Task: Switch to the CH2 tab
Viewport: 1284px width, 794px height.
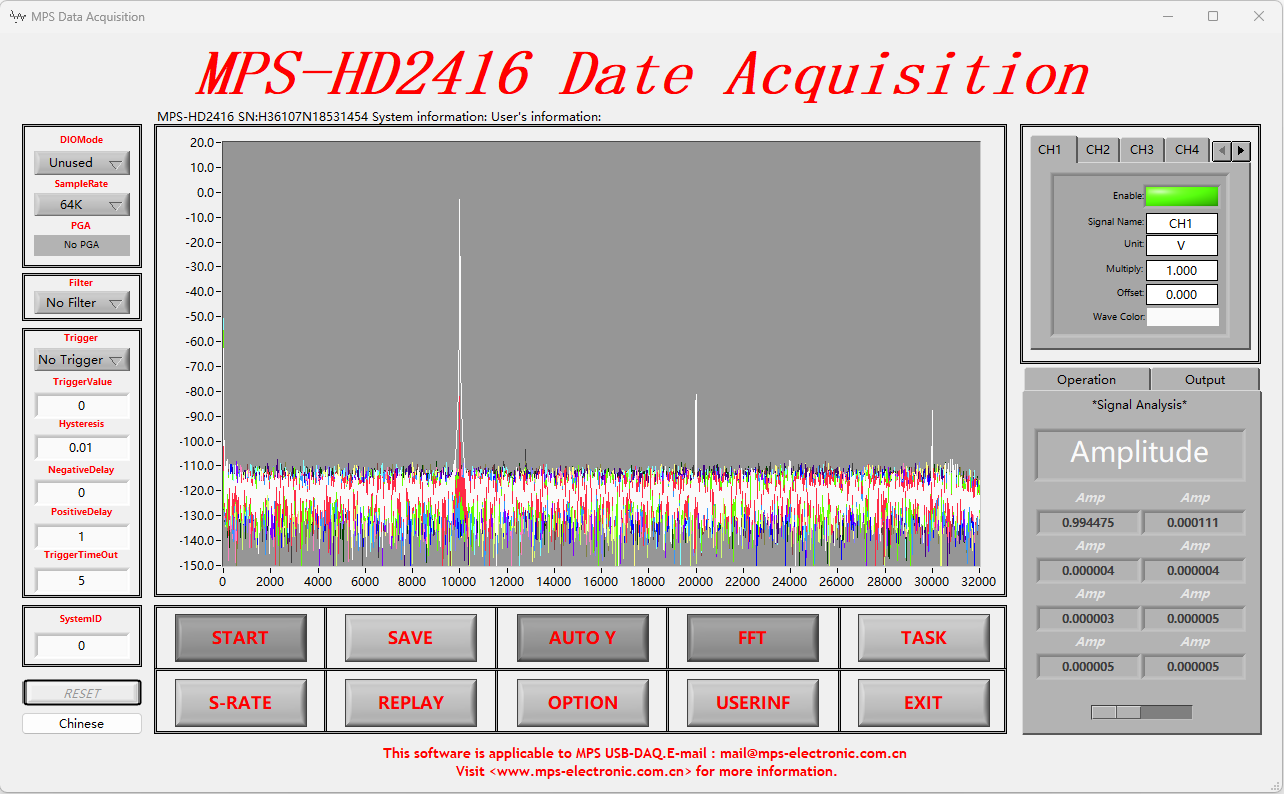Action: 1098,150
